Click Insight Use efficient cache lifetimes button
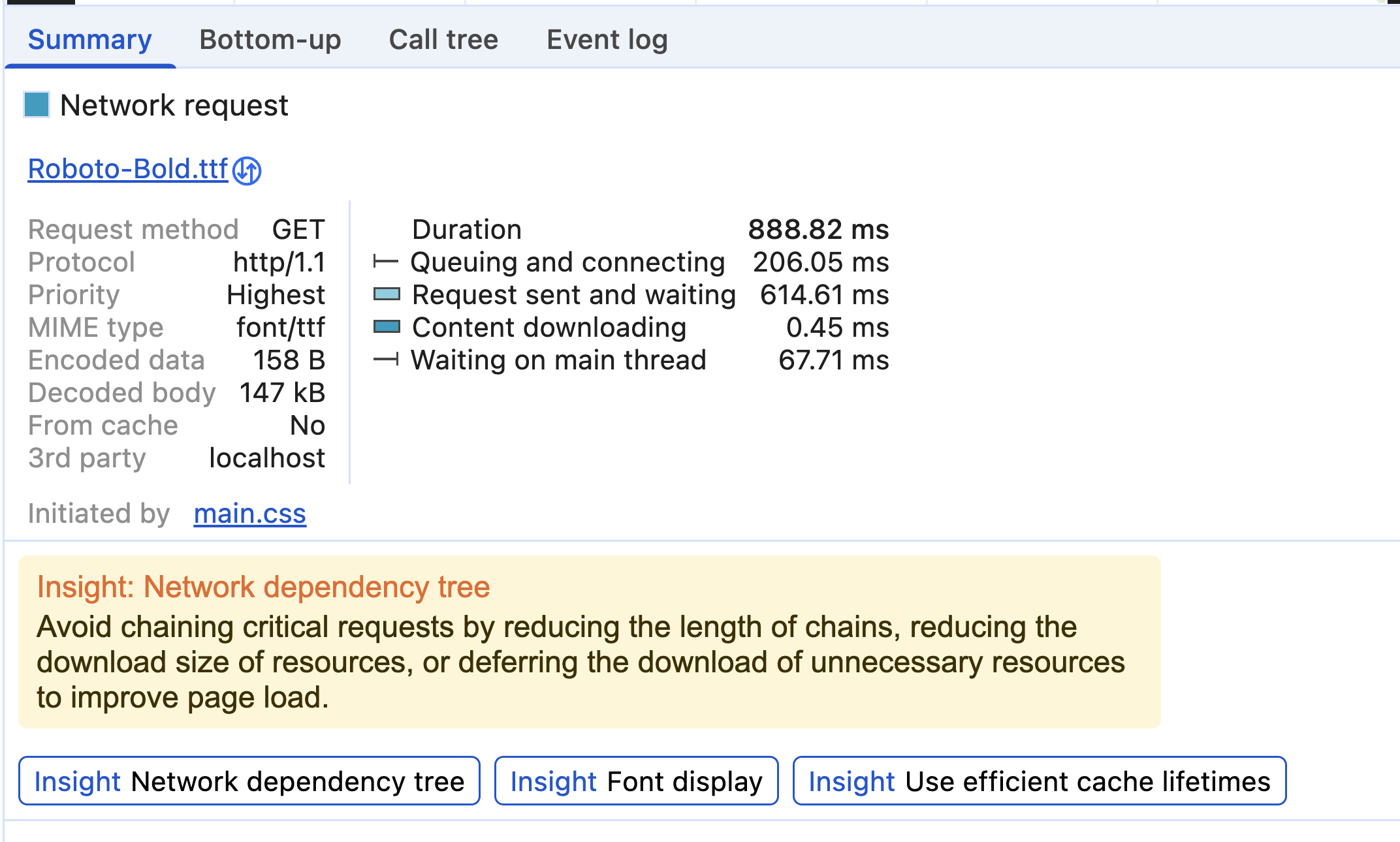 click(1039, 781)
